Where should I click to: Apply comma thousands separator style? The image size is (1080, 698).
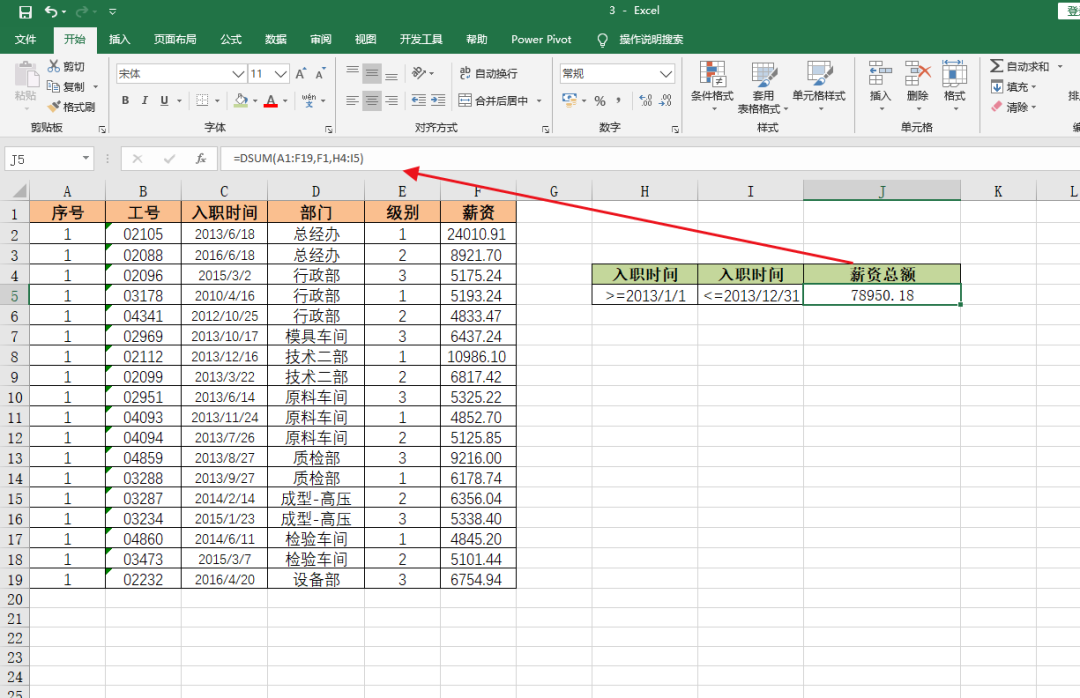pos(619,101)
